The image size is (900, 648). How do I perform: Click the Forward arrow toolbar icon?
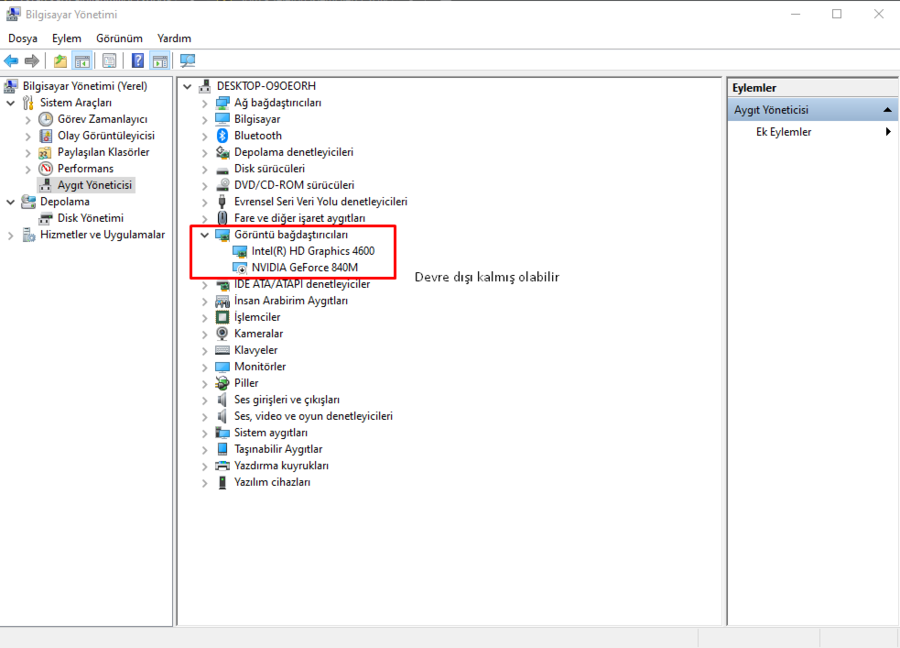click(x=32, y=61)
